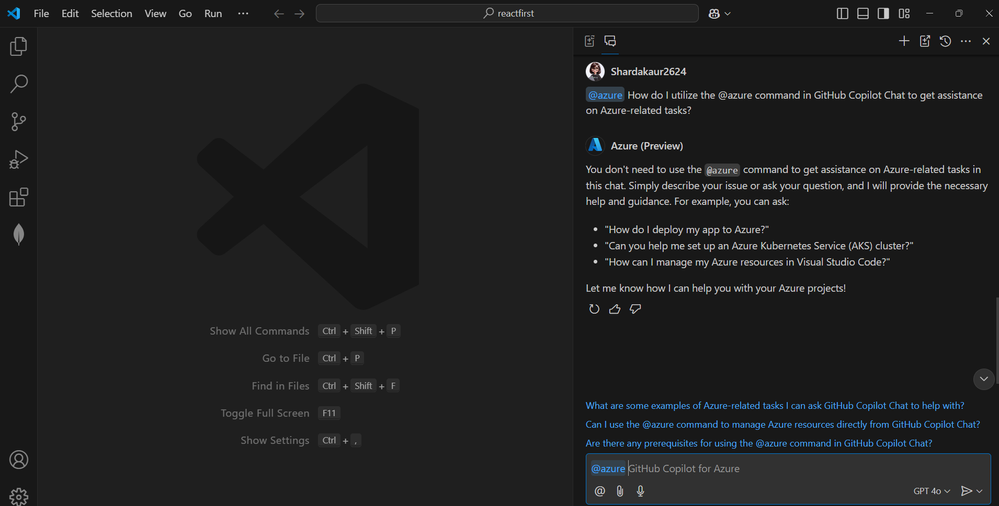Open Customize Layout icon
Image resolution: width=999 pixels, height=506 pixels.
click(x=904, y=13)
